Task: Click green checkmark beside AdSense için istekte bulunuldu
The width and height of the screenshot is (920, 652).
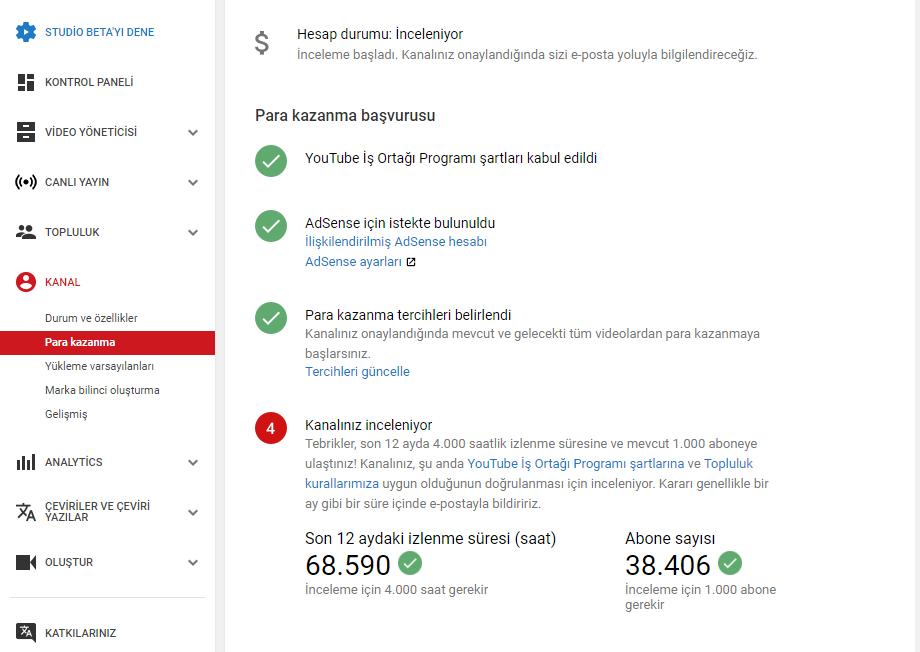Action: 271,226
